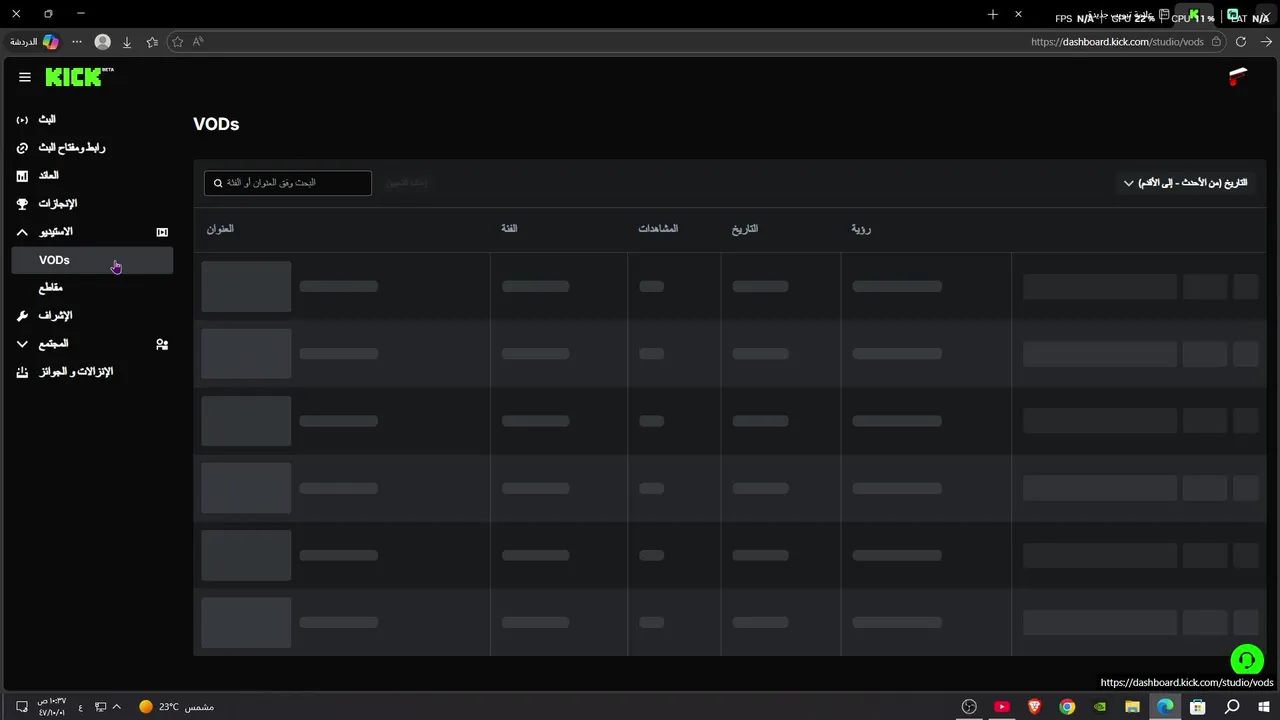
Task: Click the wrench icon beside الإشراف
Action: pyautogui.click(x=22, y=316)
